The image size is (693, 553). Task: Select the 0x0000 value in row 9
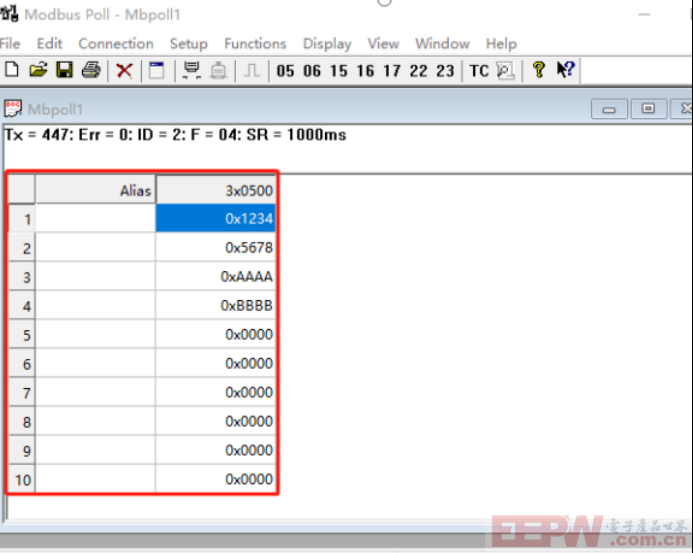point(216,450)
